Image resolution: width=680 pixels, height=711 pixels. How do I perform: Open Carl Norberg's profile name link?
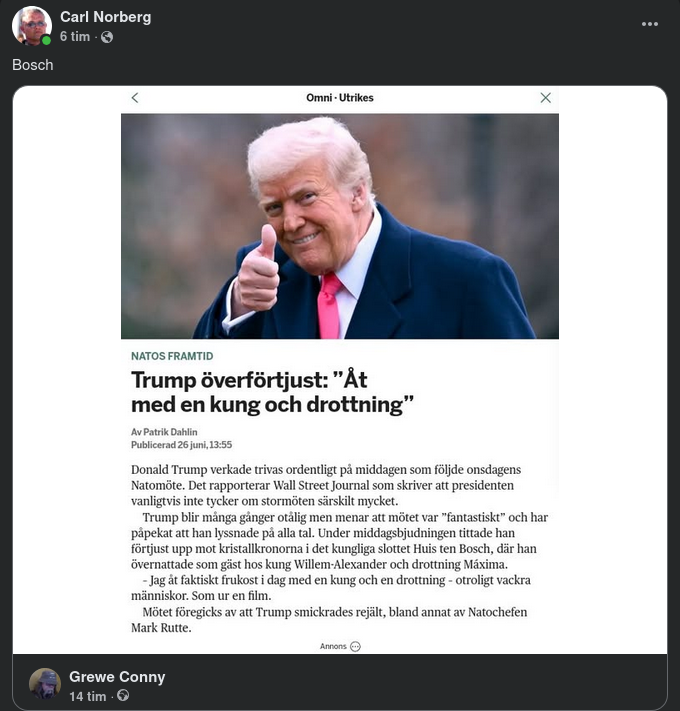click(106, 17)
